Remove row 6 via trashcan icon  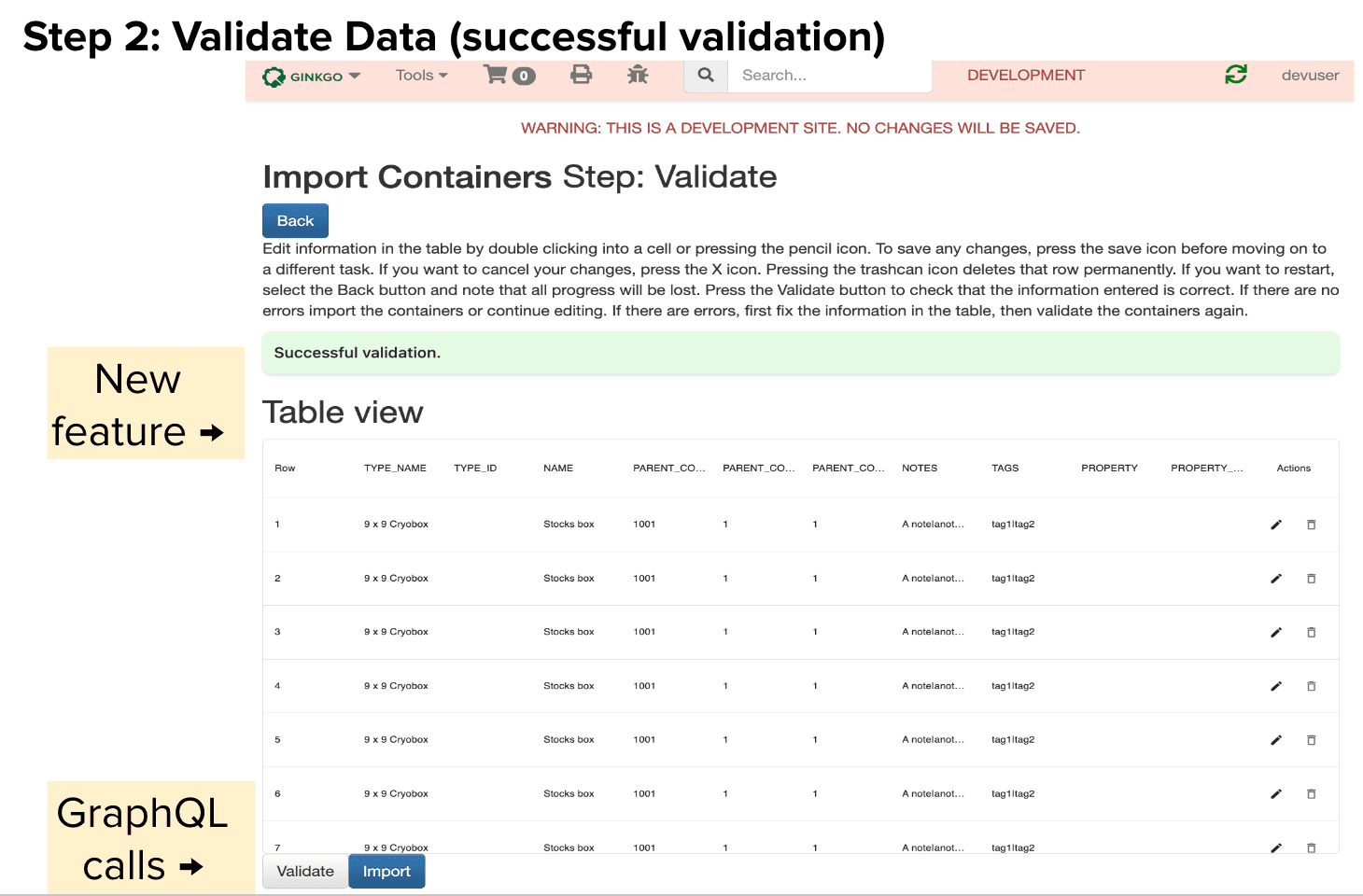click(x=1311, y=794)
